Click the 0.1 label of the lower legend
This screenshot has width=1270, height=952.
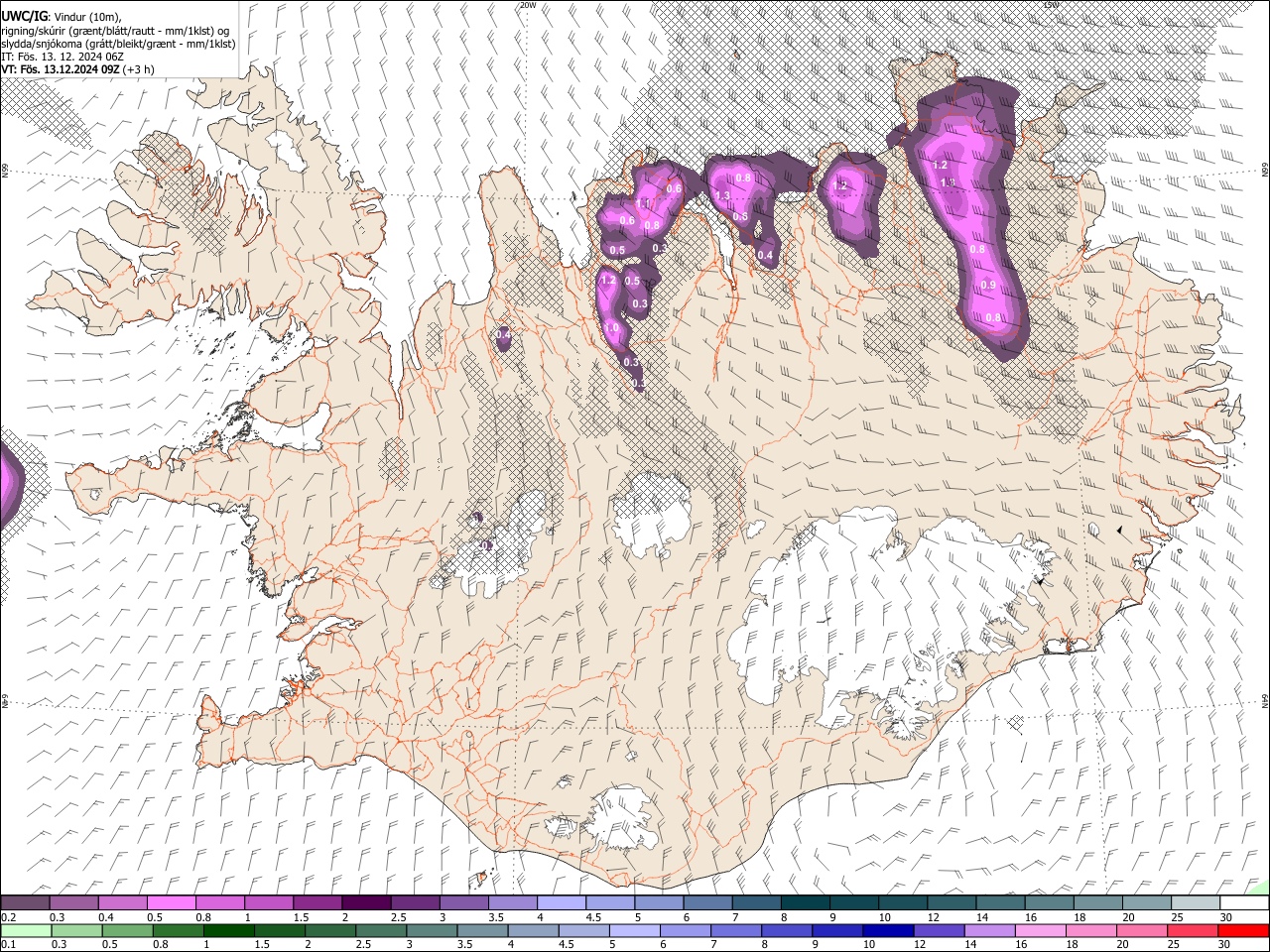click(7, 945)
